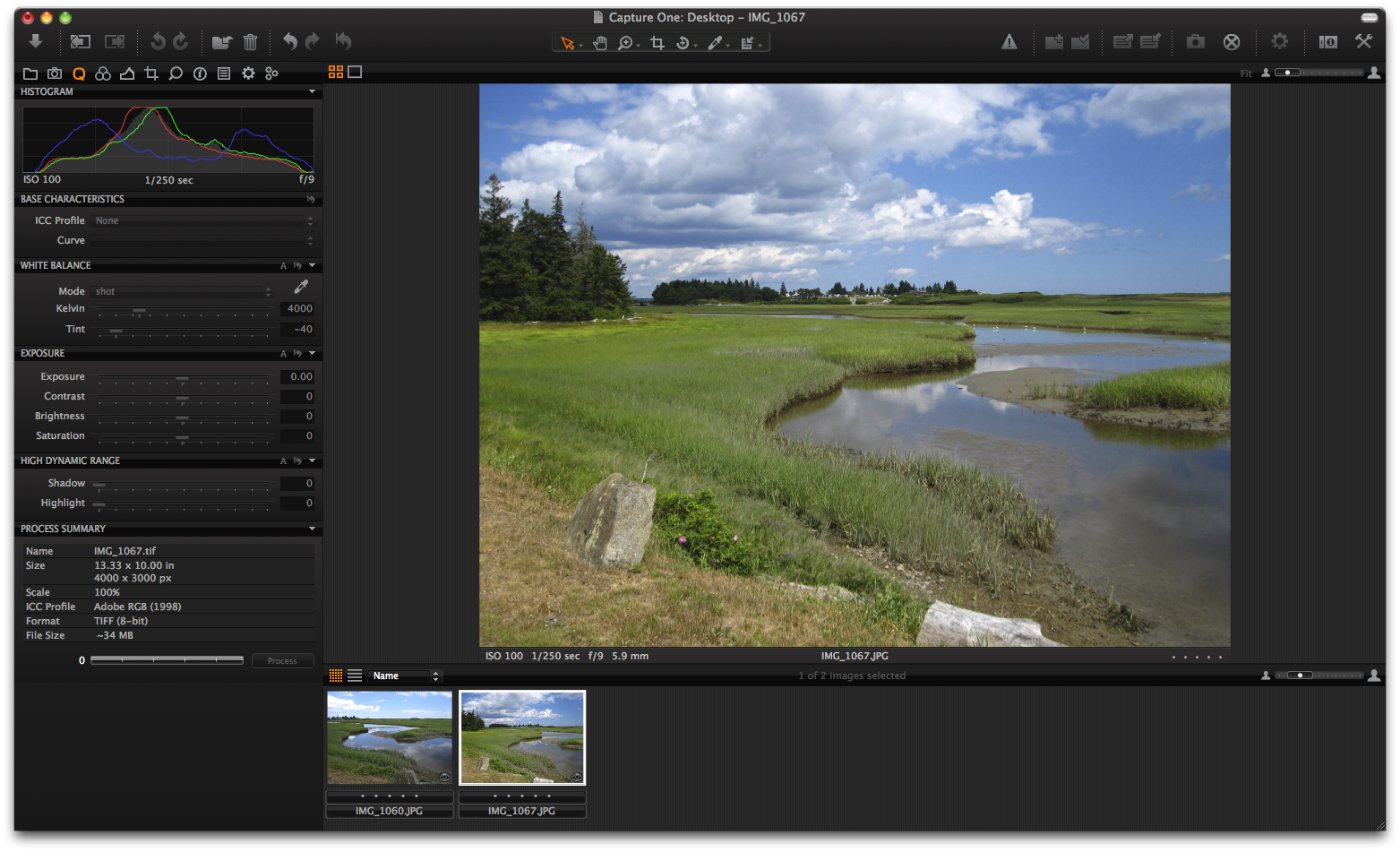Switch to the Color tool tab
This screenshot has width=1400, height=852.
(103, 73)
